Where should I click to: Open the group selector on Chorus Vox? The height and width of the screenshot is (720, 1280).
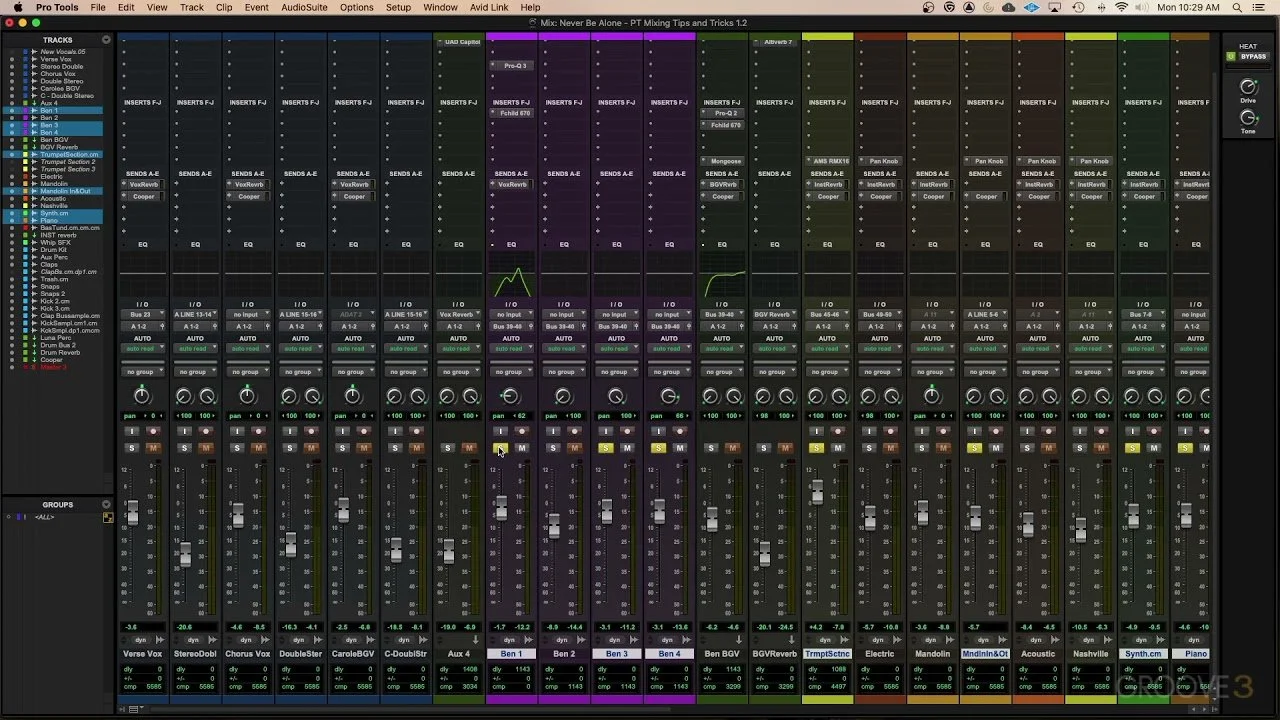[248, 372]
